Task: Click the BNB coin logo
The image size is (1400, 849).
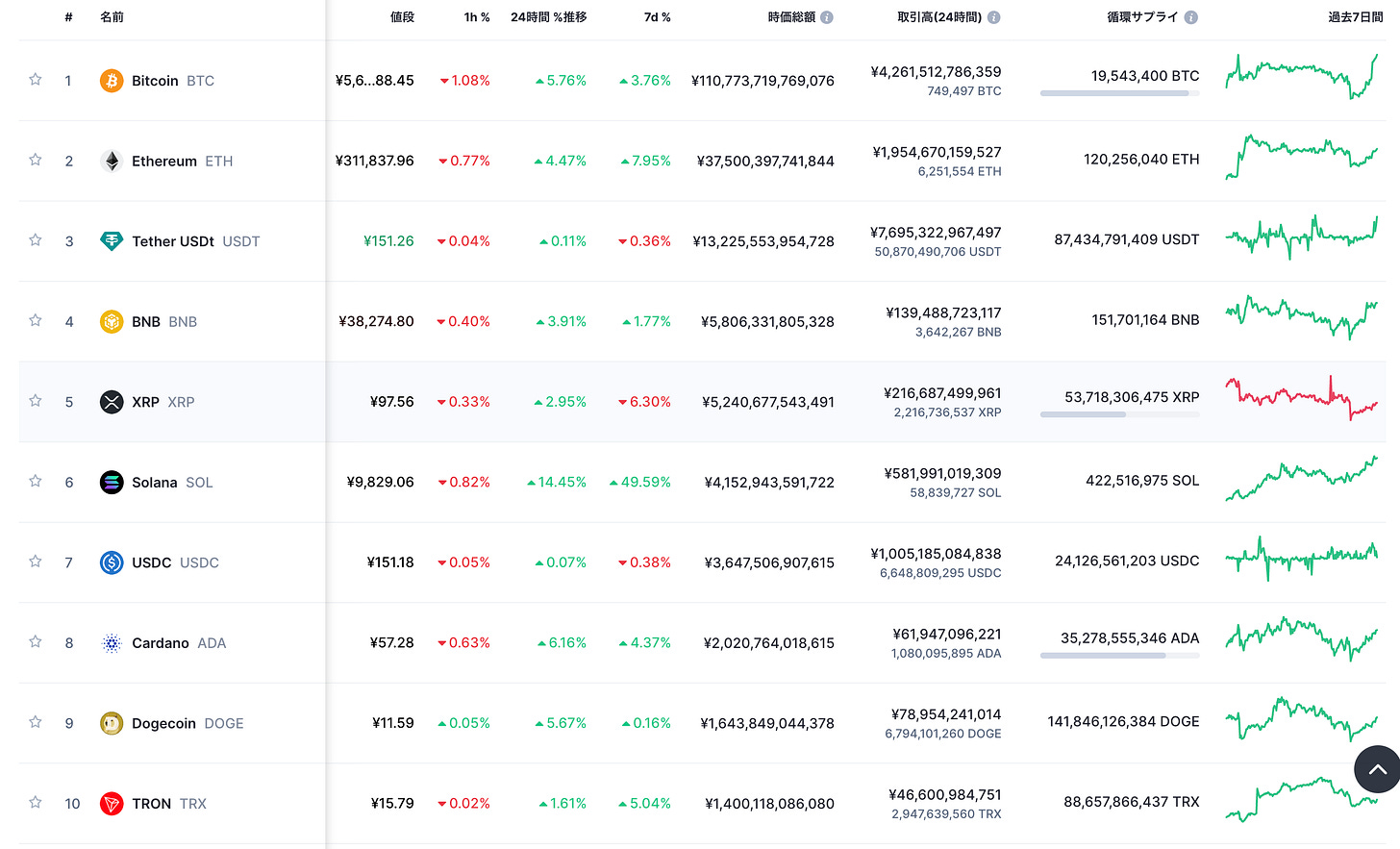Action: [x=112, y=321]
